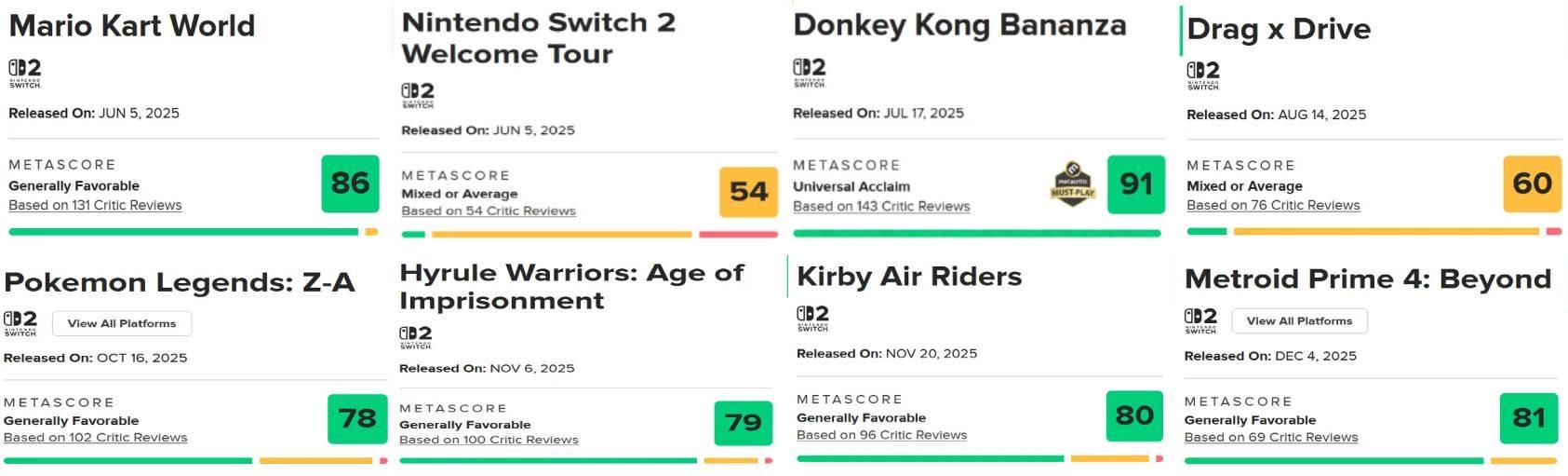
Task: Click the Metacritic Must-Play badge
Action: point(1073,184)
